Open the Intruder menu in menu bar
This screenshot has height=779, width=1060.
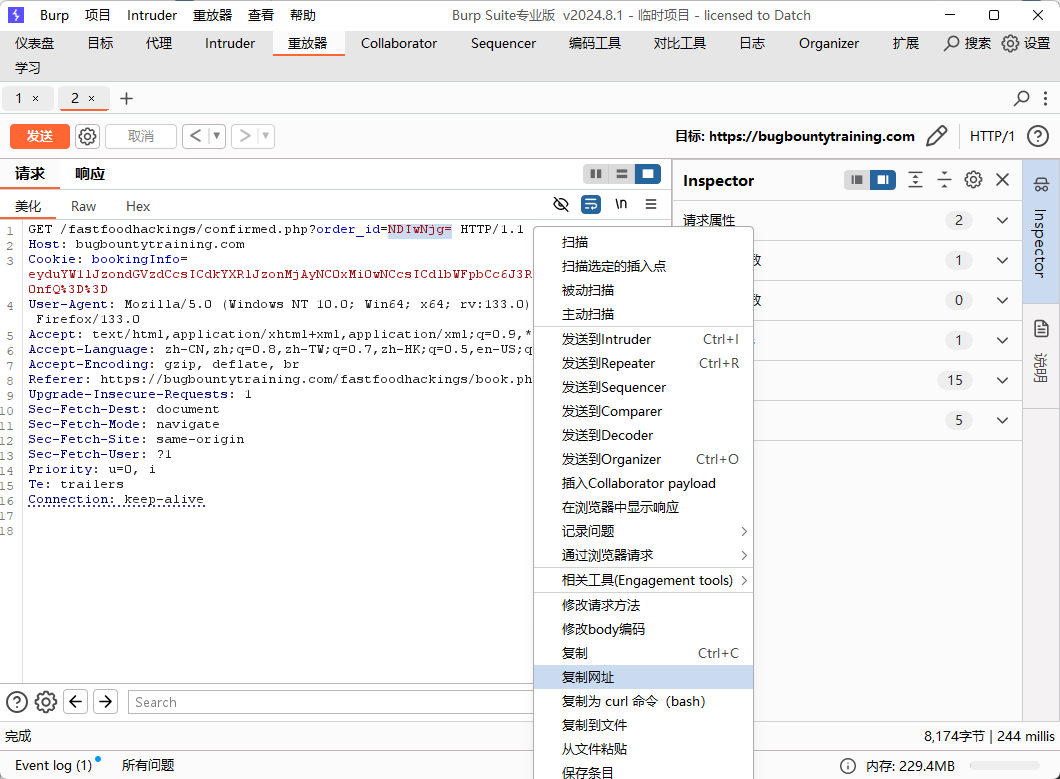pos(151,15)
